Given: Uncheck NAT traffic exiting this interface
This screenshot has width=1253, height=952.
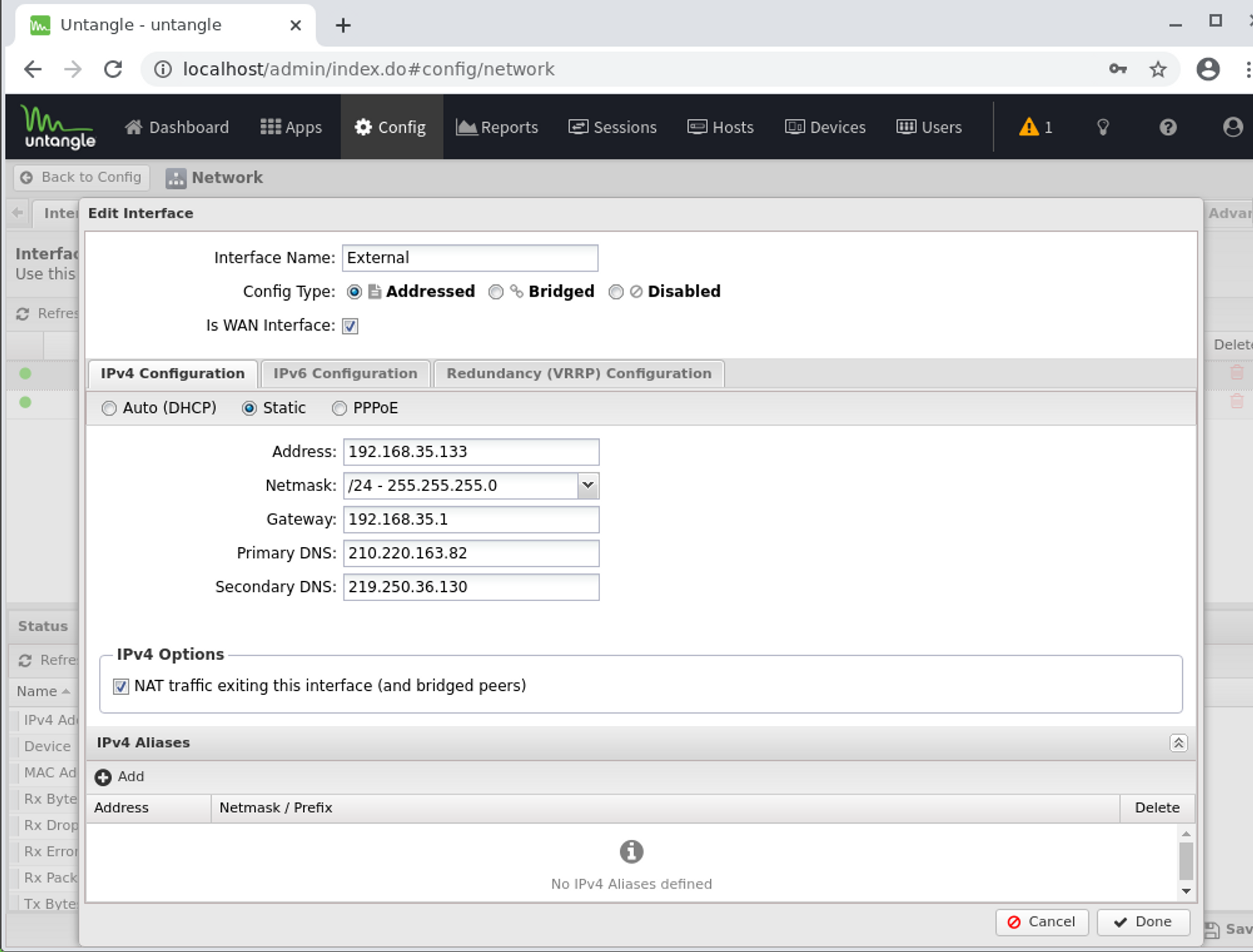Looking at the screenshot, I should point(121,686).
